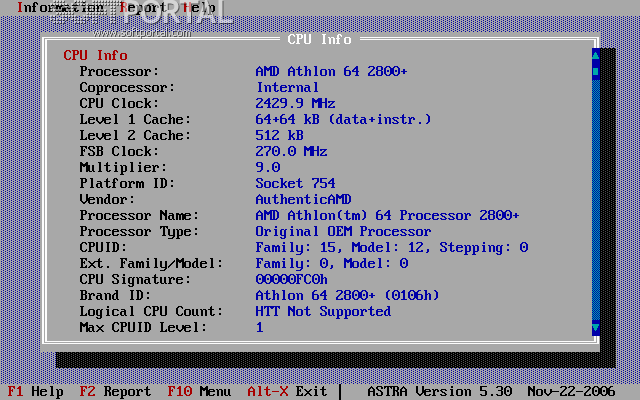Screen dimensions: 640x400
Task: Select the 'Ext. Family/Model:' label
Action: [151, 263]
